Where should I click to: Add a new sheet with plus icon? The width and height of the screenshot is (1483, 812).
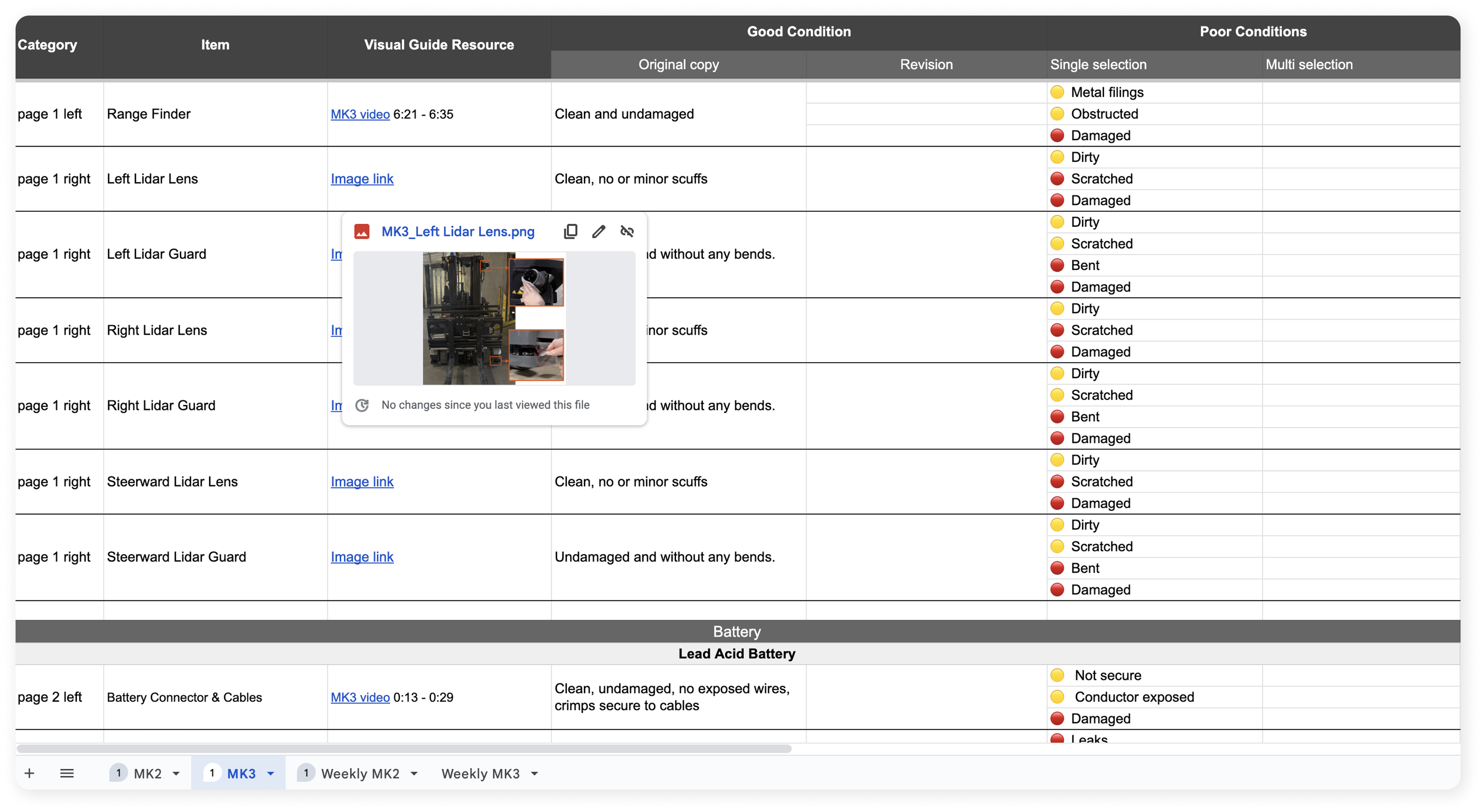click(x=29, y=773)
